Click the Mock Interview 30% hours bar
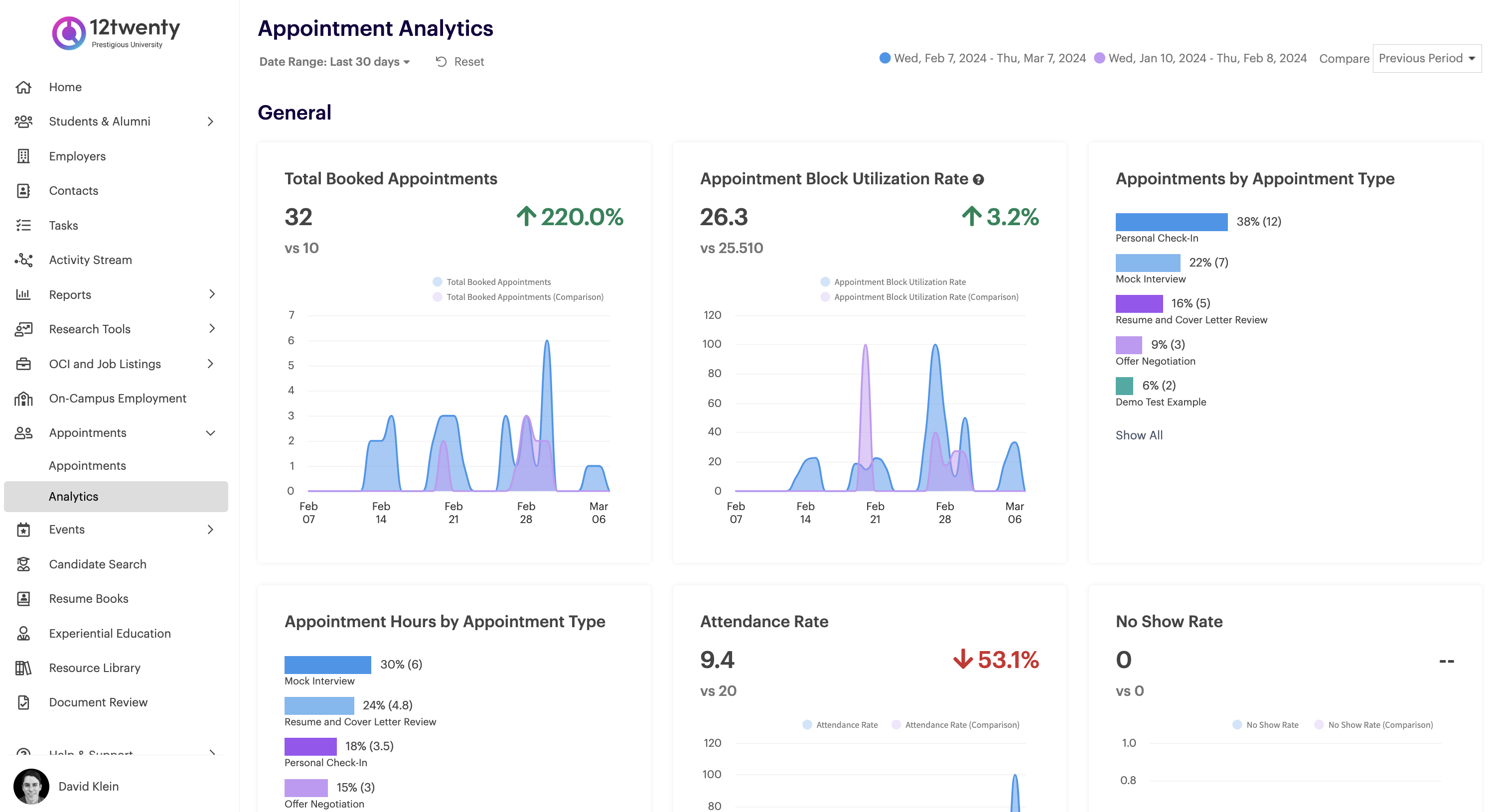This screenshot has height=812, width=1492. pos(327,665)
